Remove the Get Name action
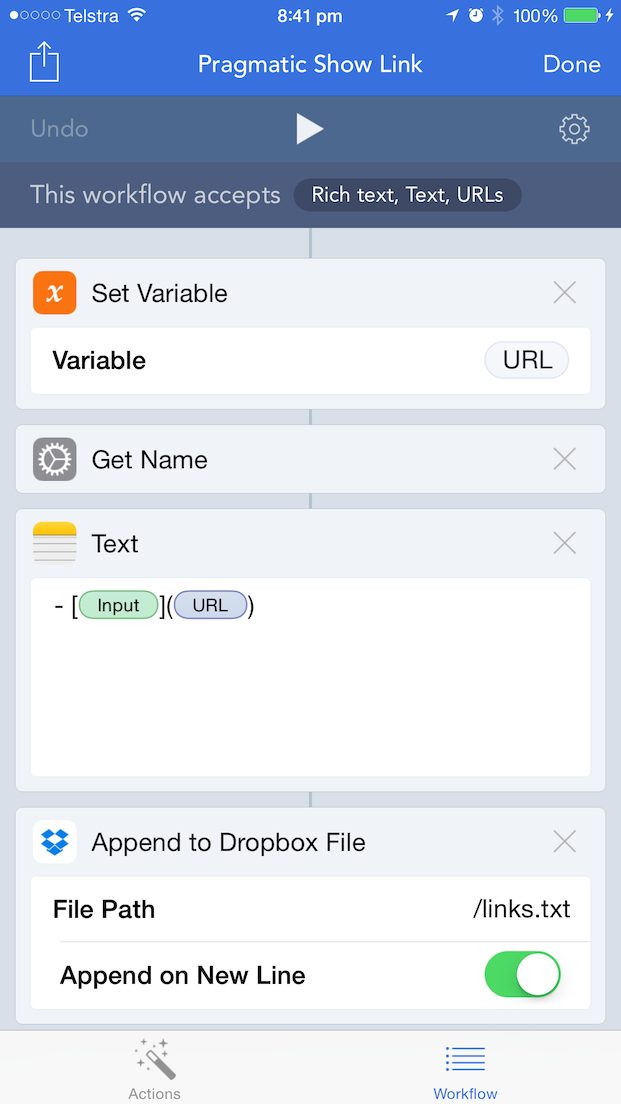The width and height of the screenshot is (621, 1104). point(565,460)
